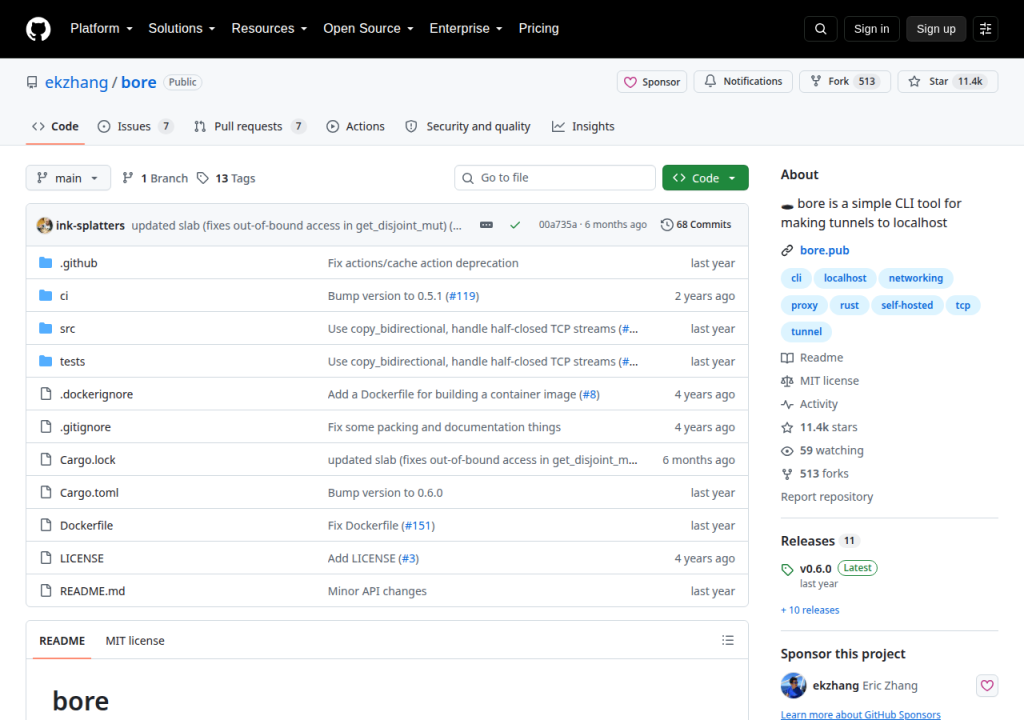
Task: Click the eye icon beside 59 watching
Action: pyautogui.click(x=787, y=451)
